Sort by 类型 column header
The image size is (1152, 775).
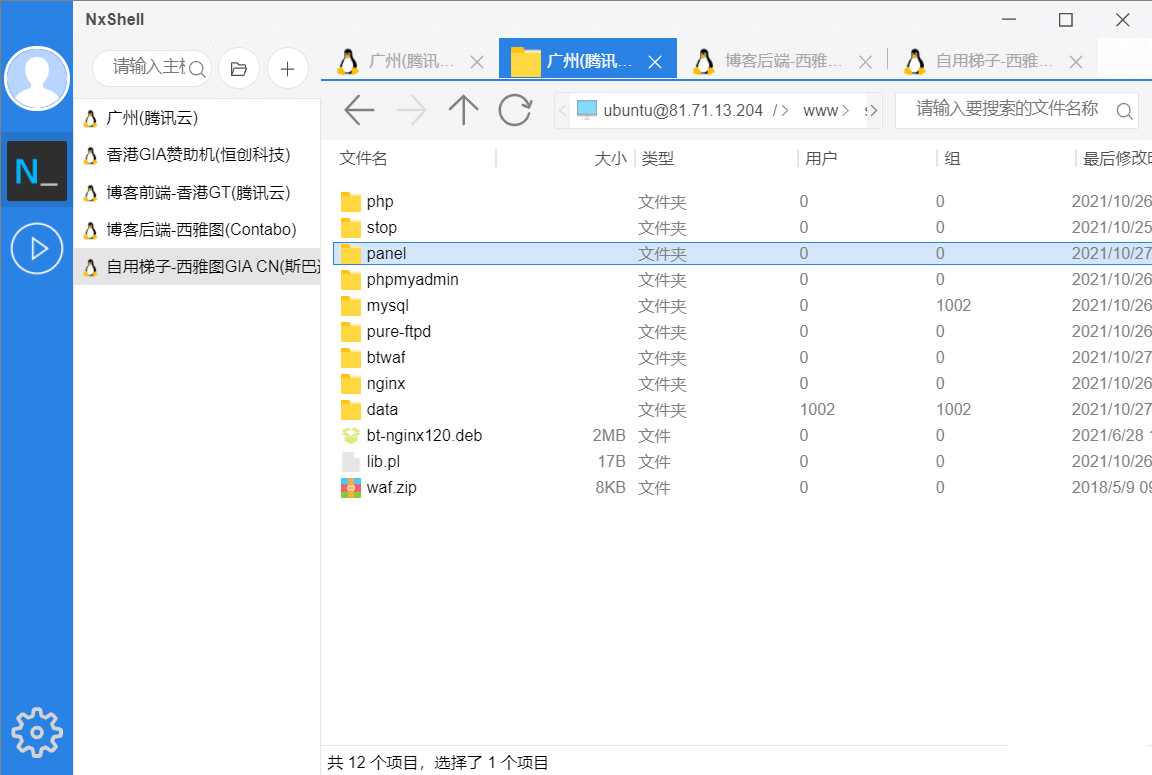(657, 159)
